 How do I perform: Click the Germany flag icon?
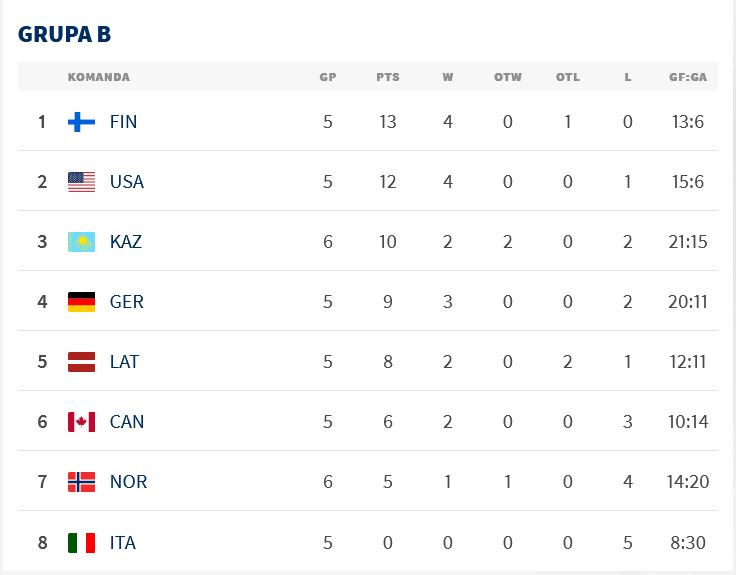tap(81, 302)
